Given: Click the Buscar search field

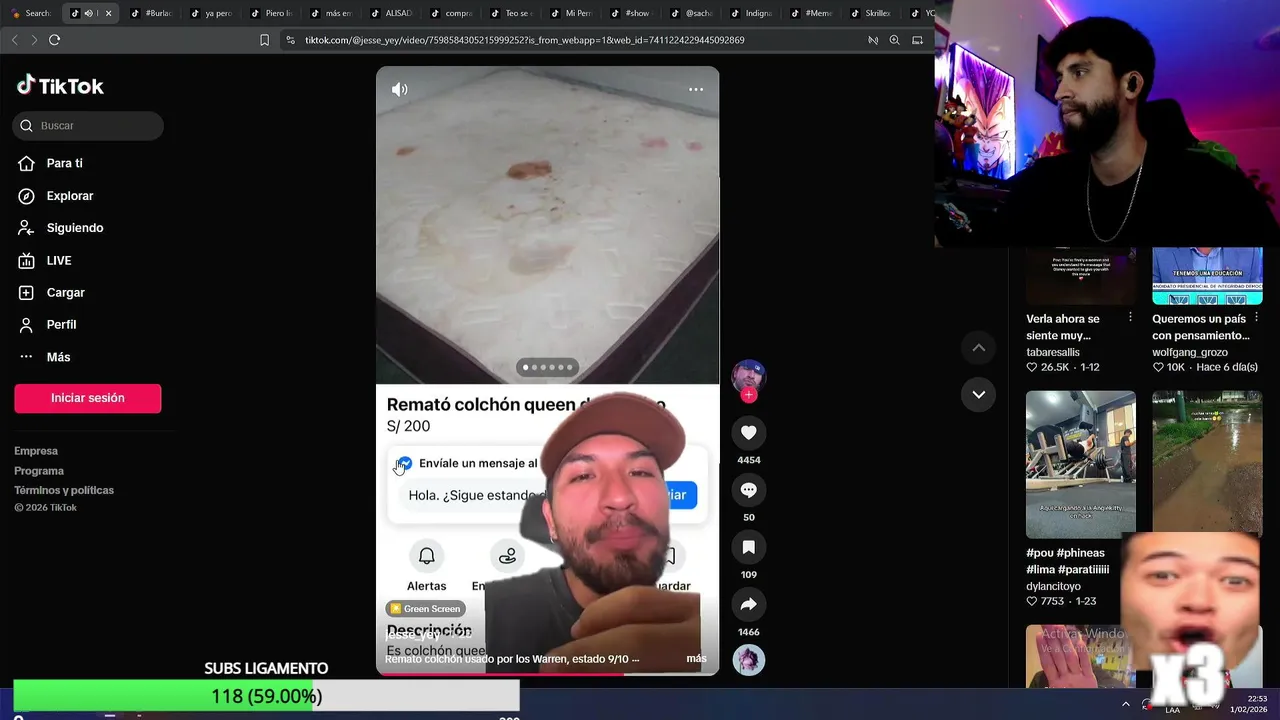Looking at the screenshot, I should (x=88, y=126).
